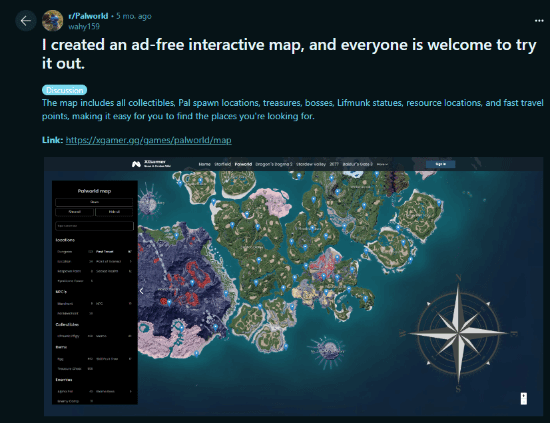Toggle the Lifmunk Effigy collectibles filter
Image resolution: width=550 pixels, height=423 pixels.
click(x=74, y=336)
